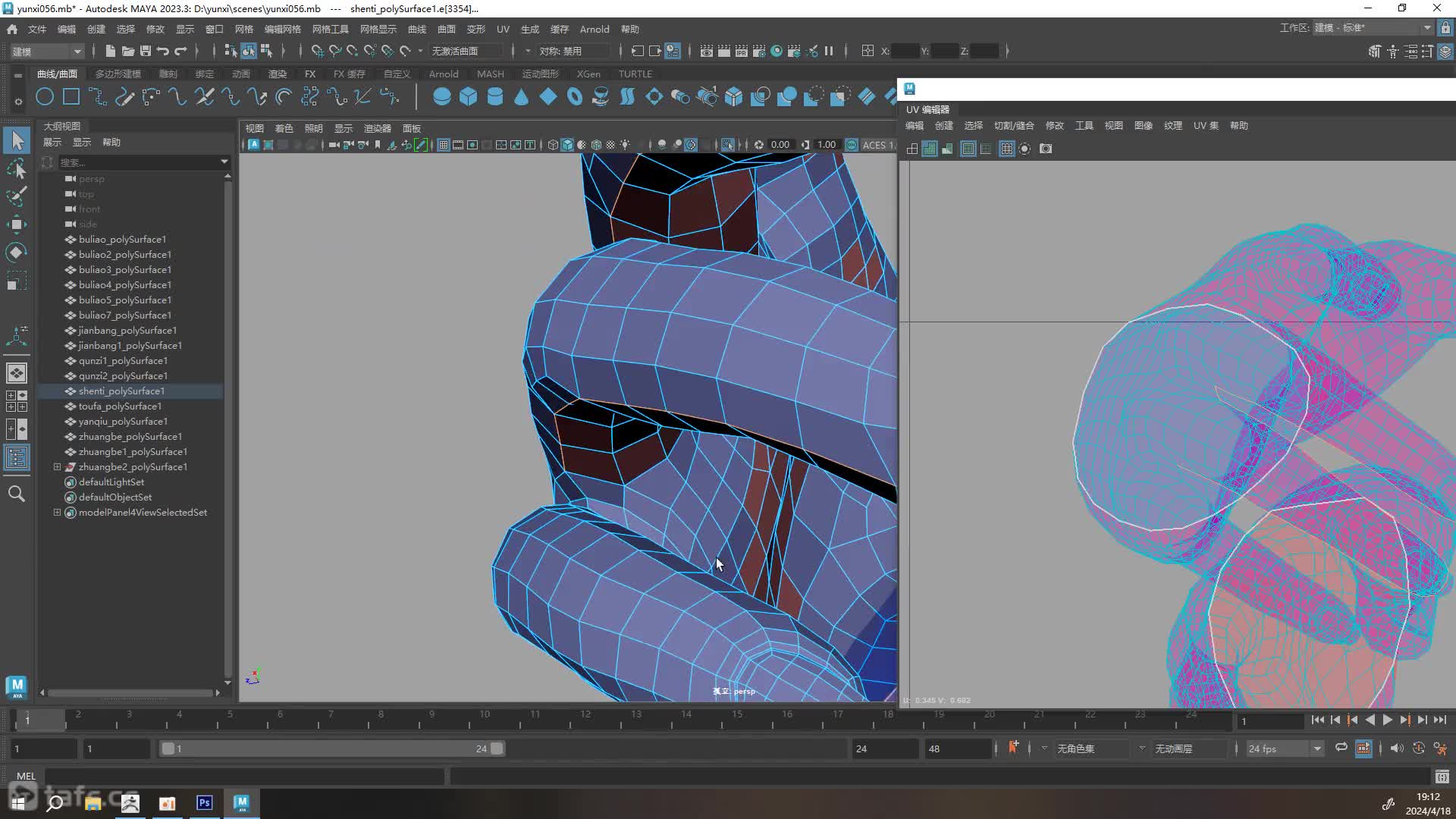Open the Arnold menu in the main menu bar
The height and width of the screenshot is (819, 1456).
tap(595, 29)
